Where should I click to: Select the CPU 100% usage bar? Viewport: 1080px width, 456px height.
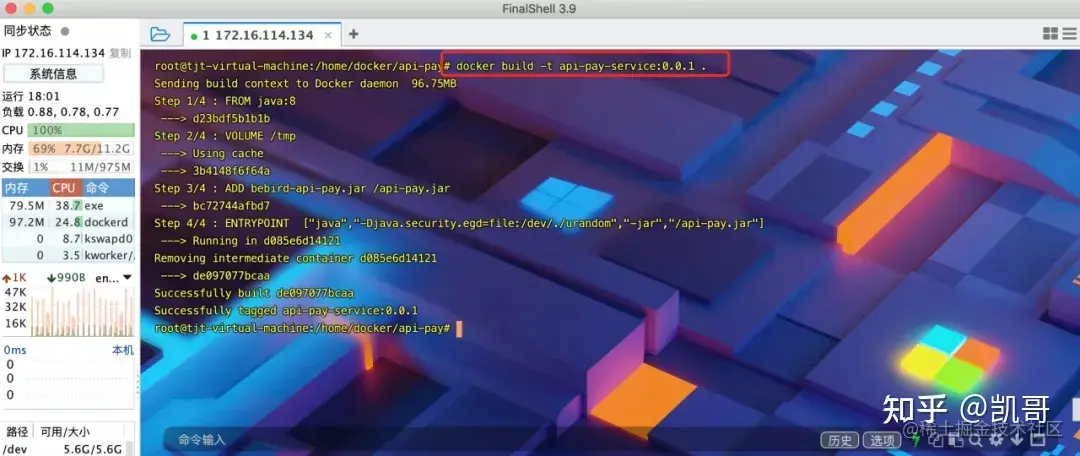click(81, 130)
